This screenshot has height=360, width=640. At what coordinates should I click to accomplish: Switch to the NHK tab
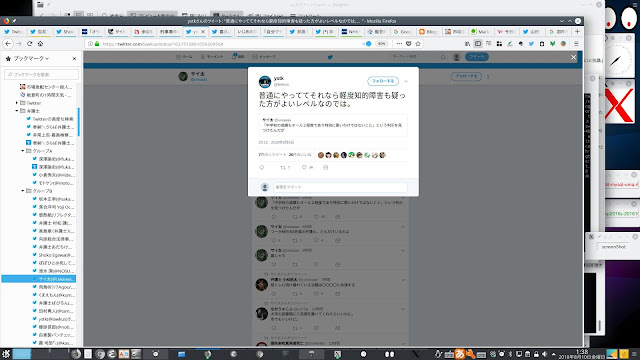(x=351, y=31)
